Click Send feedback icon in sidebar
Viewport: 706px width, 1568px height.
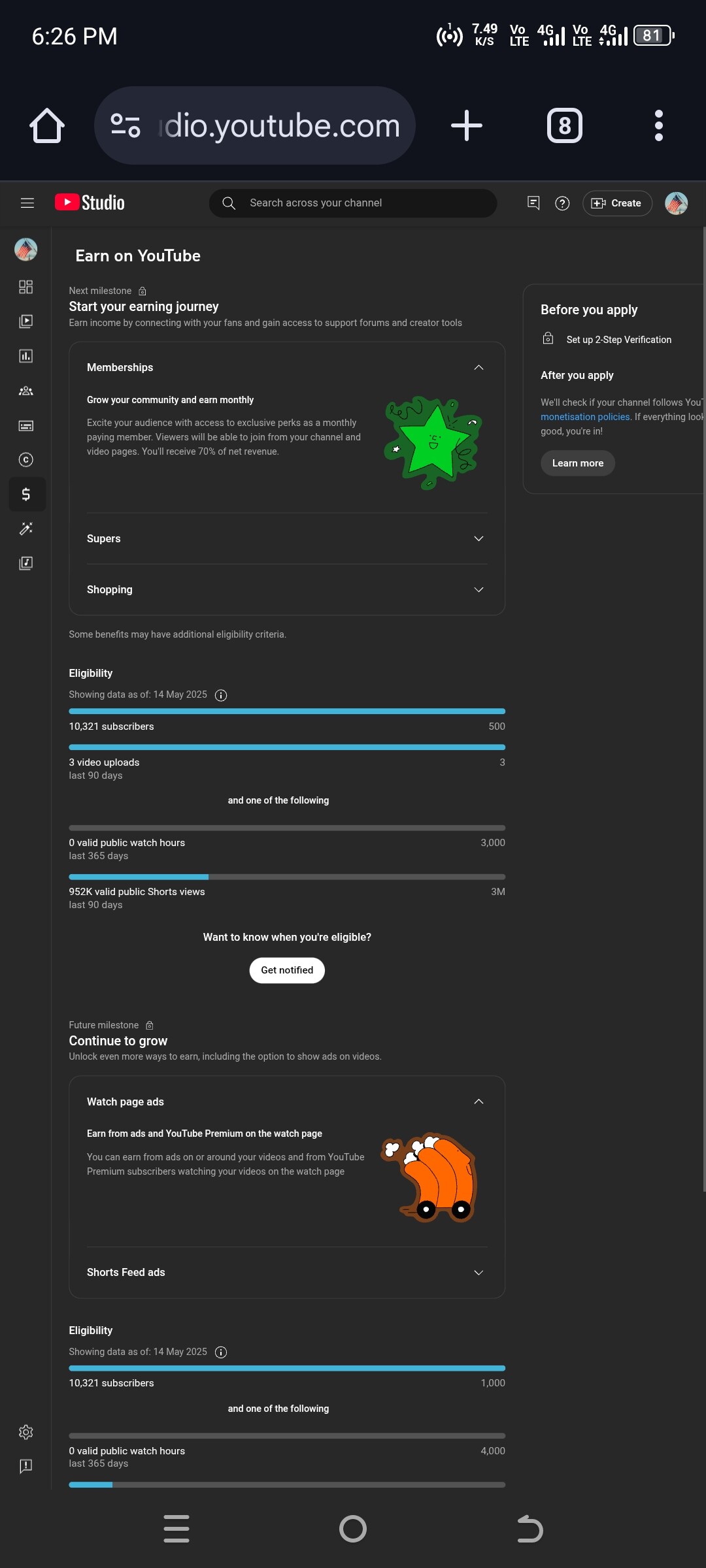(x=26, y=1466)
